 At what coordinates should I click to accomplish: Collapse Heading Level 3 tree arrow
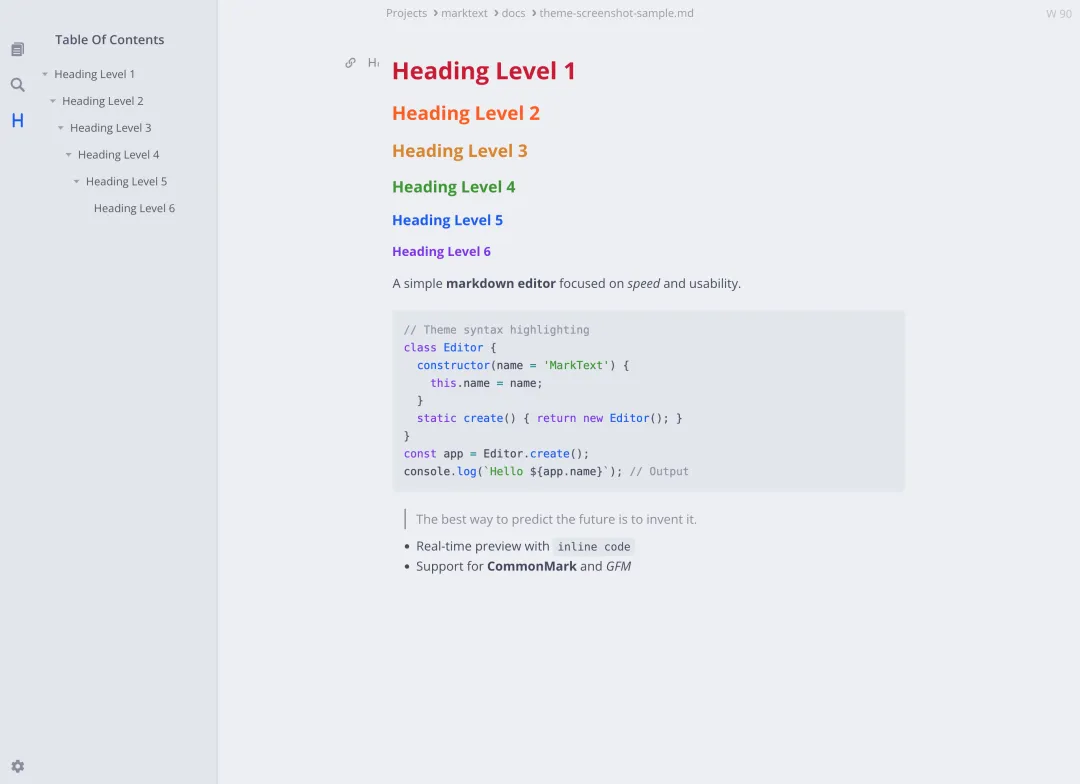[x=61, y=127]
